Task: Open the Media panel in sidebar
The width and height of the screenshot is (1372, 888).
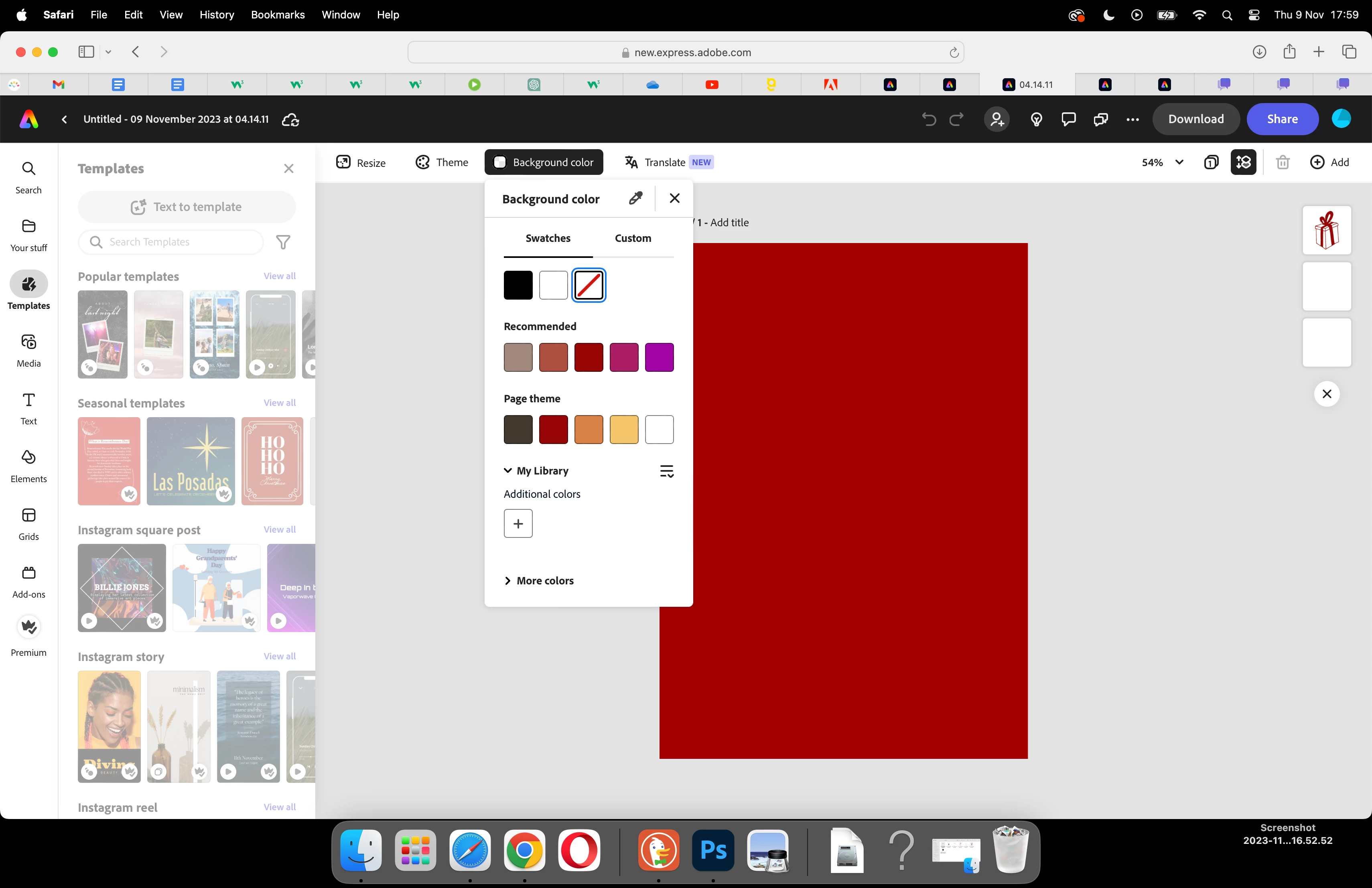Action: 28,351
